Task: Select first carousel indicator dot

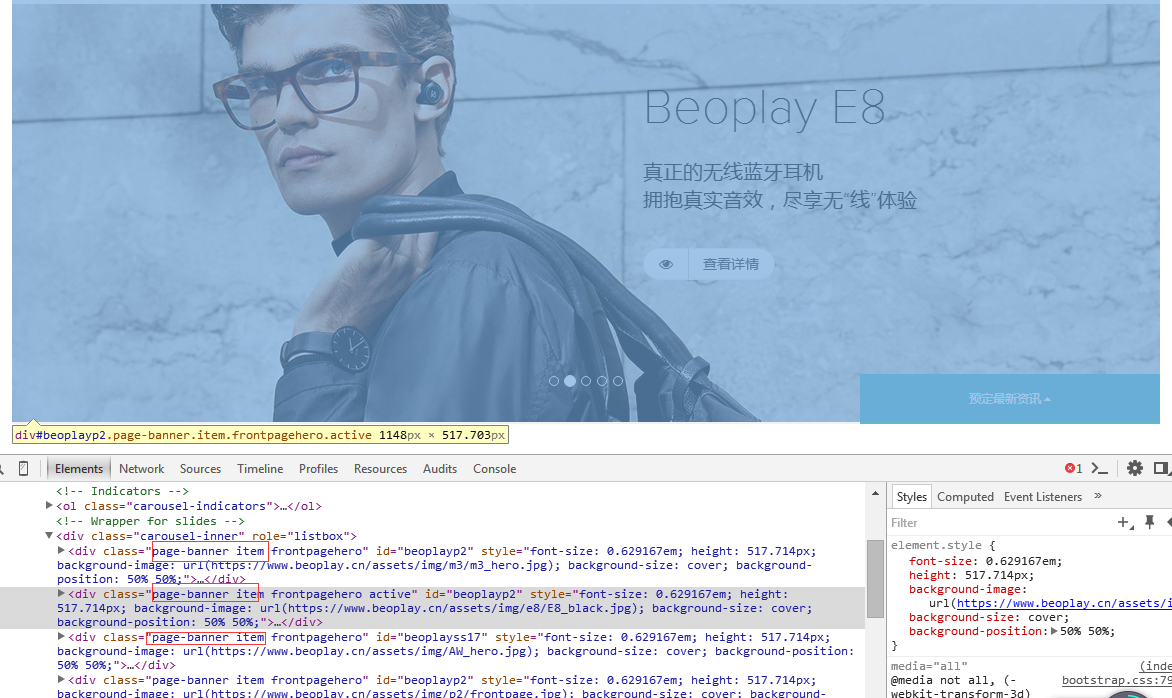Action: tap(554, 381)
